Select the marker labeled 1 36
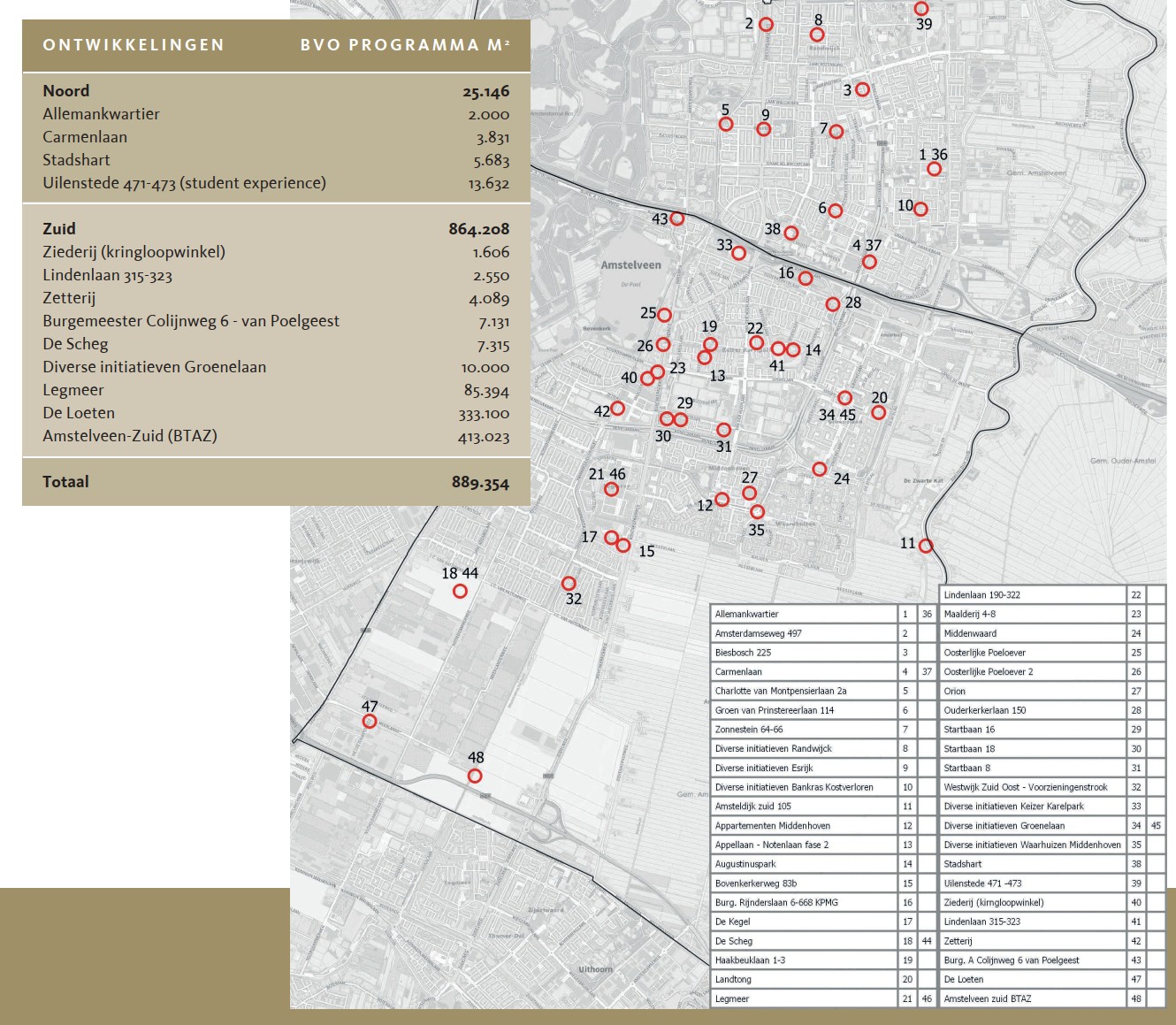This screenshot has width=1176, height=1025. (x=934, y=169)
